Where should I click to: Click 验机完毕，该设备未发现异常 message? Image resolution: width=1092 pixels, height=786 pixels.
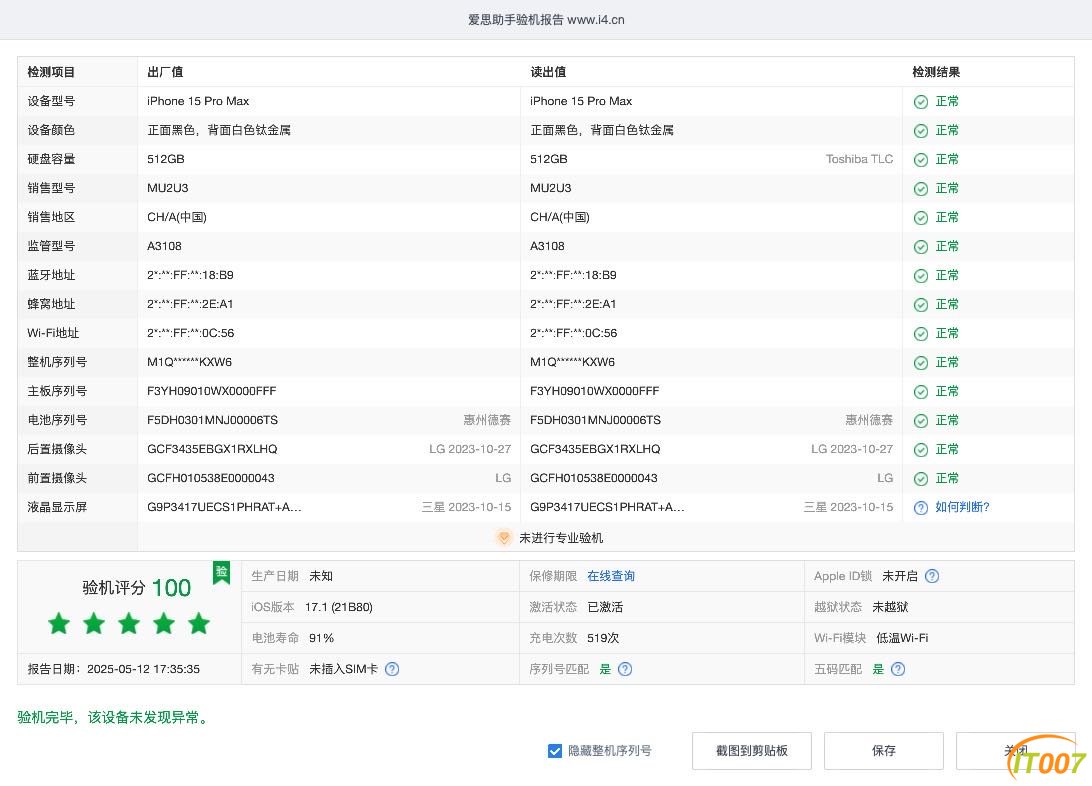[x=114, y=717]
